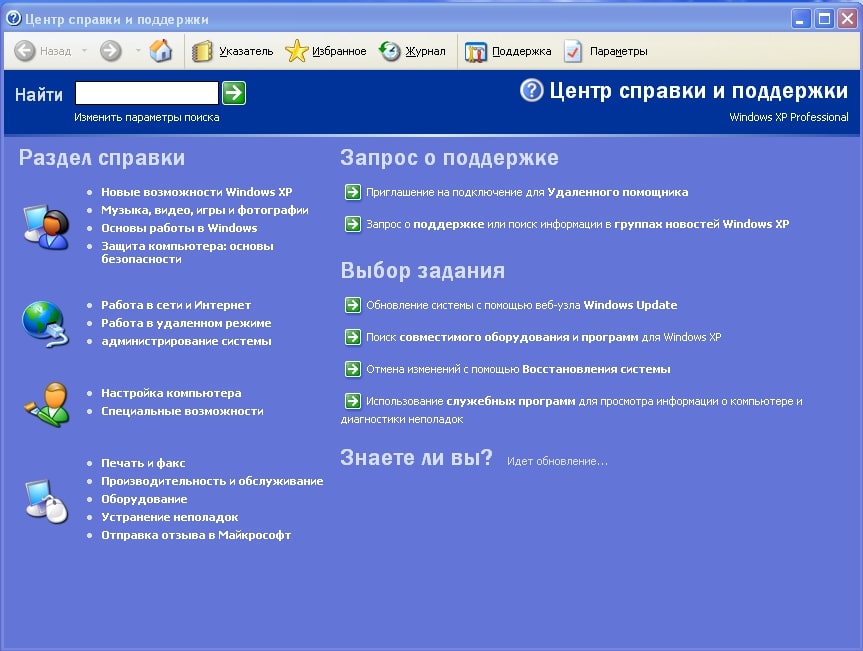
Task: Click the Поддержка support icon
Action: (476, 52)
